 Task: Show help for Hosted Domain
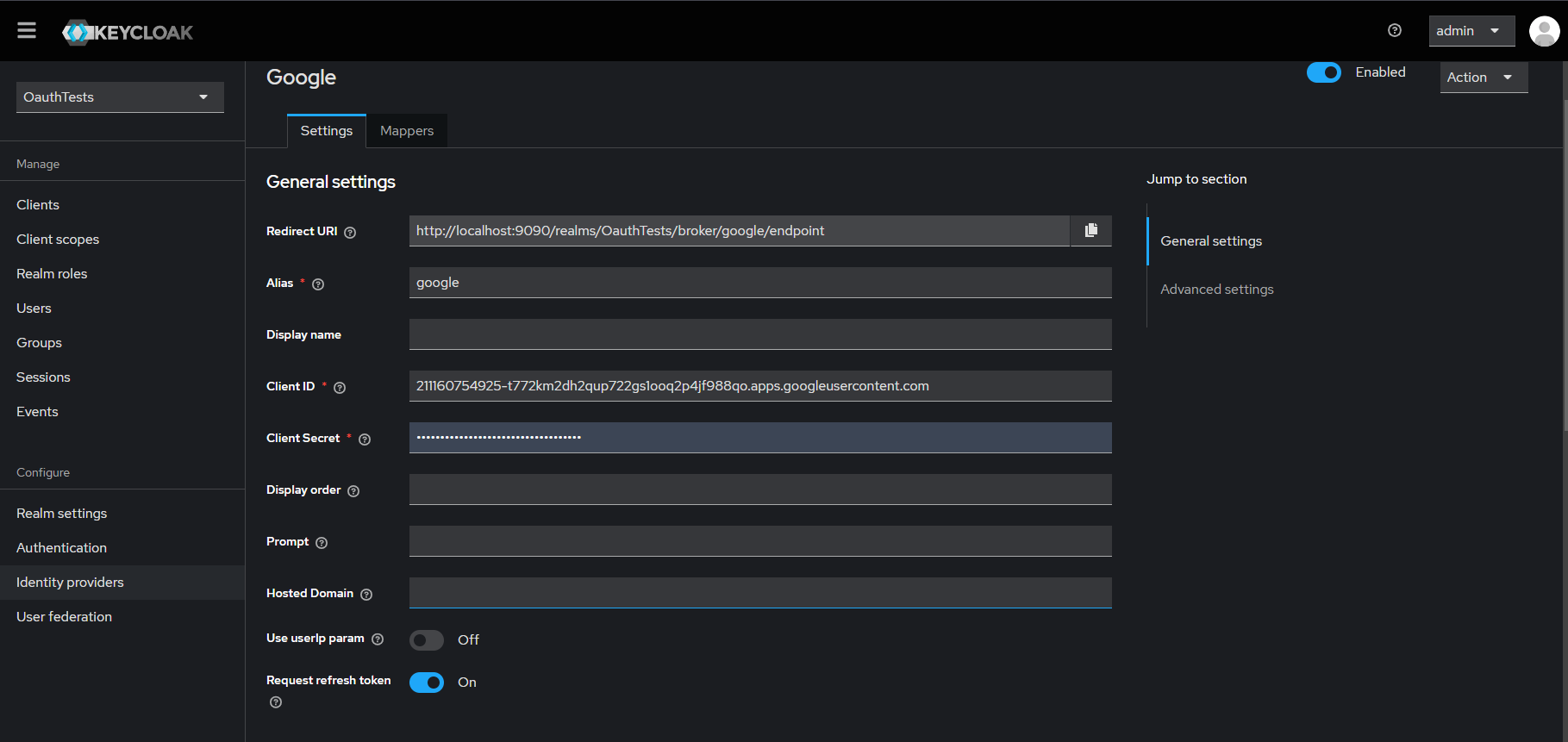366,595
